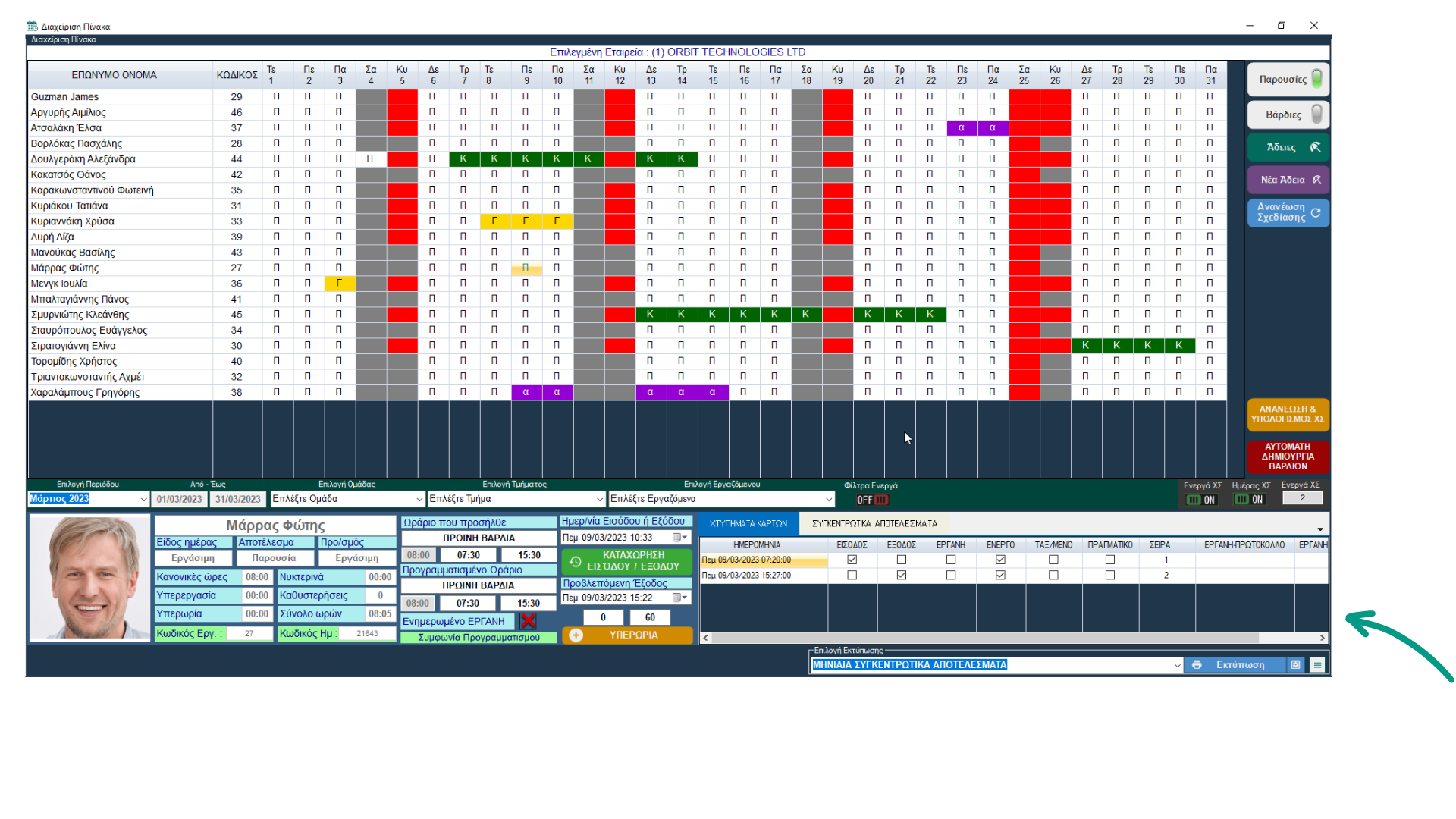1456x819 pixels.
Task: Check ΕΙΣΟΔΟΣ box for the 15:27:00 row
Action: (x=852, y=576)
